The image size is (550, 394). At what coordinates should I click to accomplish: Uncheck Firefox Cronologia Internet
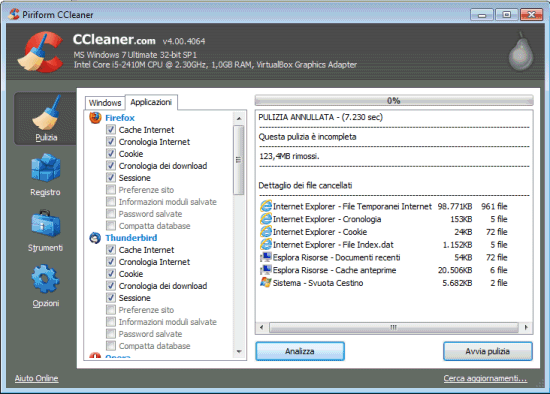click(x=111, y=141)
